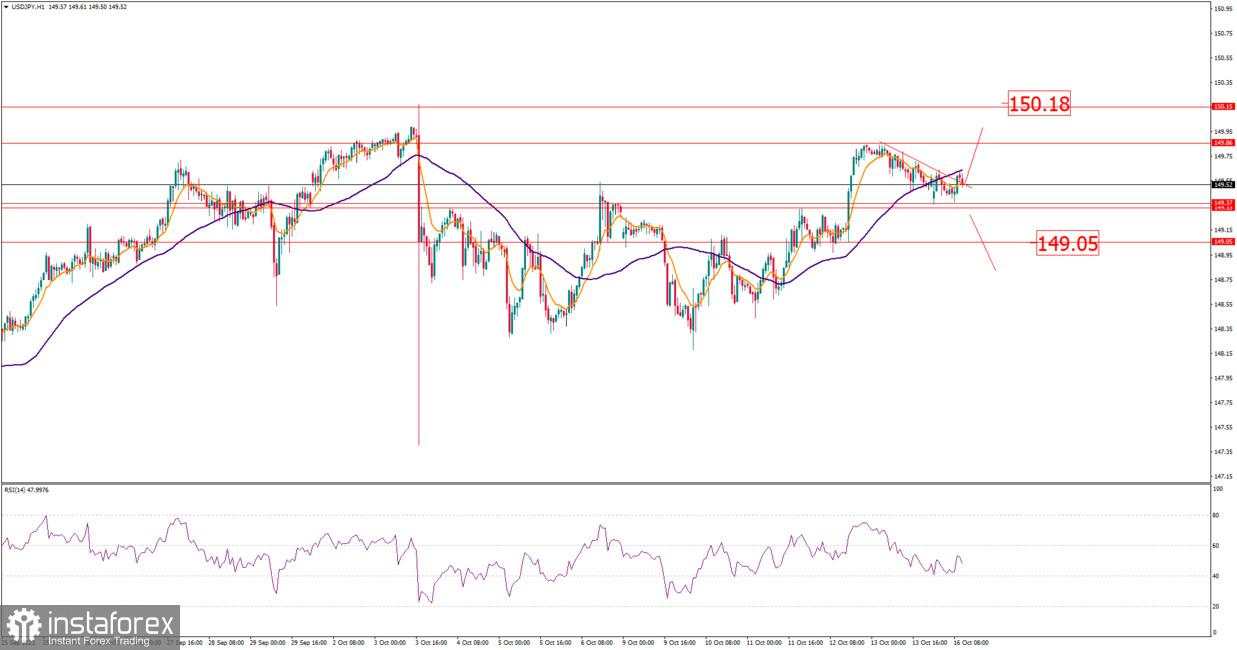Click the 12 Oct 08:00 time label
The width and height of the screenshot is (1237, 650).
pyautogui.click(x=847, y=643)
